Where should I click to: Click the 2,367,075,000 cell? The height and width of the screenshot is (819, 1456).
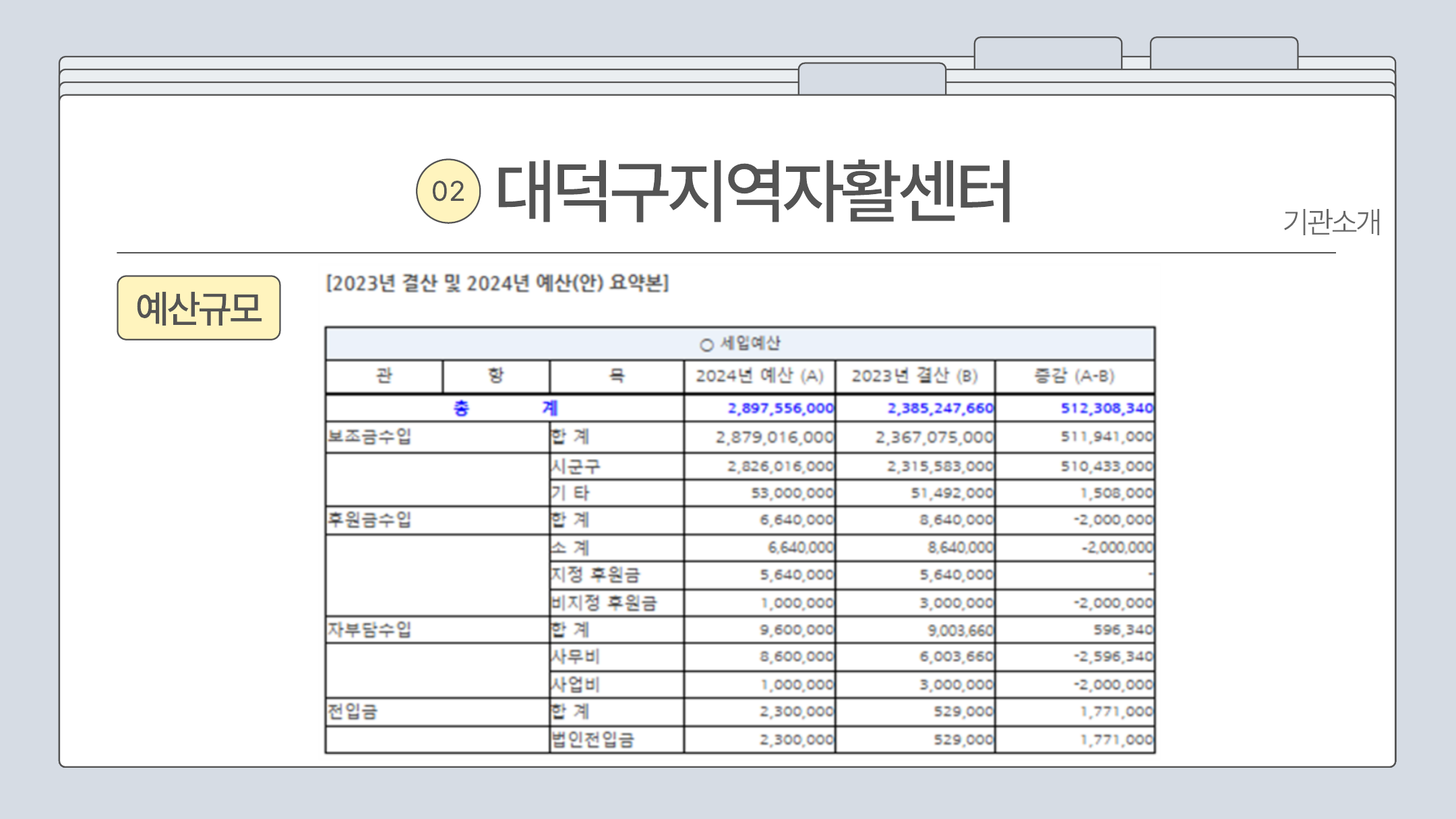coord(934,437)
